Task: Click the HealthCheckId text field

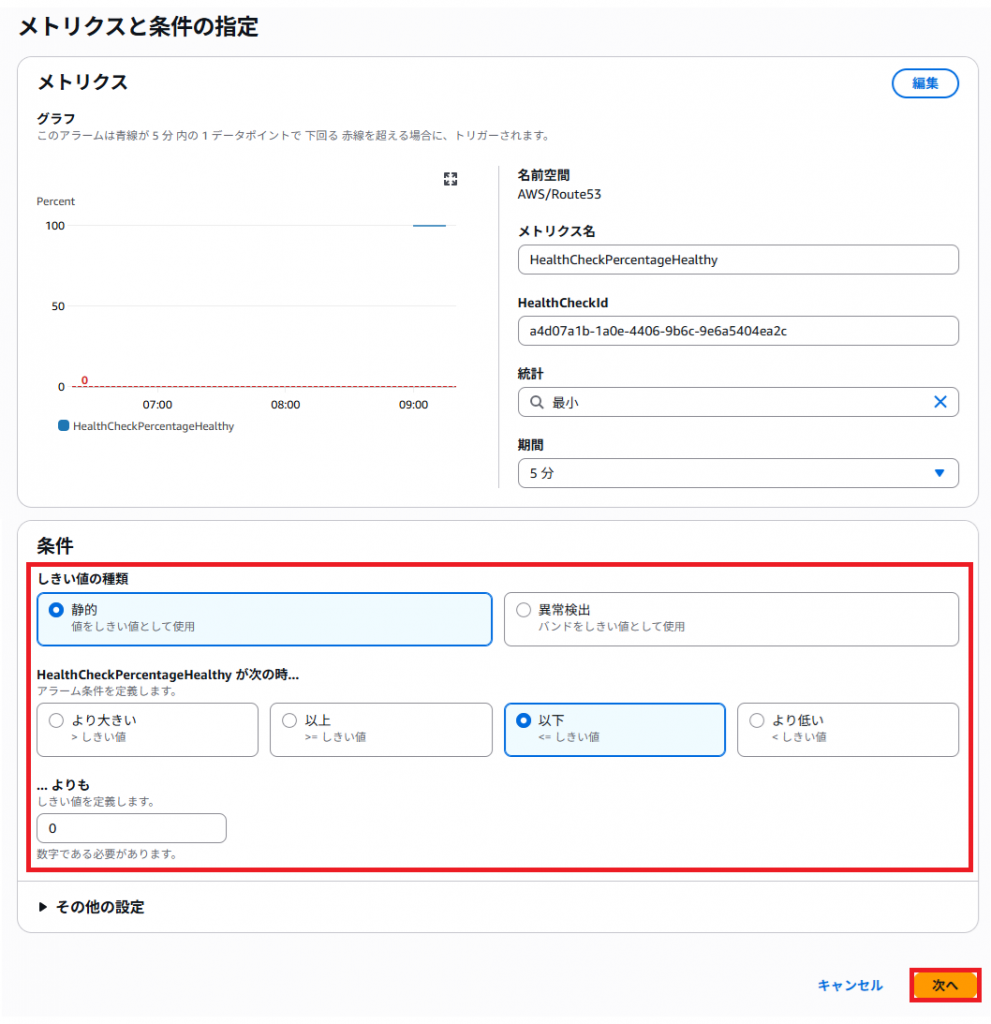Action: point(737,331)
